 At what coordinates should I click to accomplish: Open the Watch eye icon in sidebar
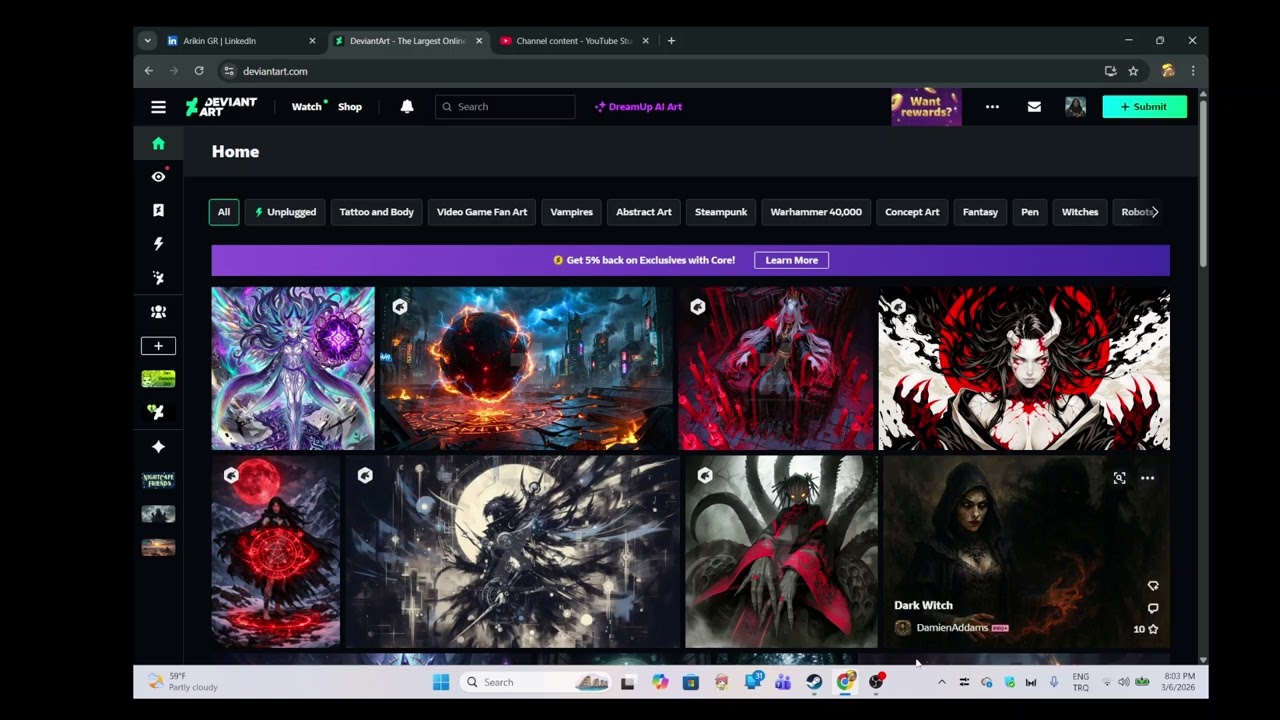(x=158, y=177)
